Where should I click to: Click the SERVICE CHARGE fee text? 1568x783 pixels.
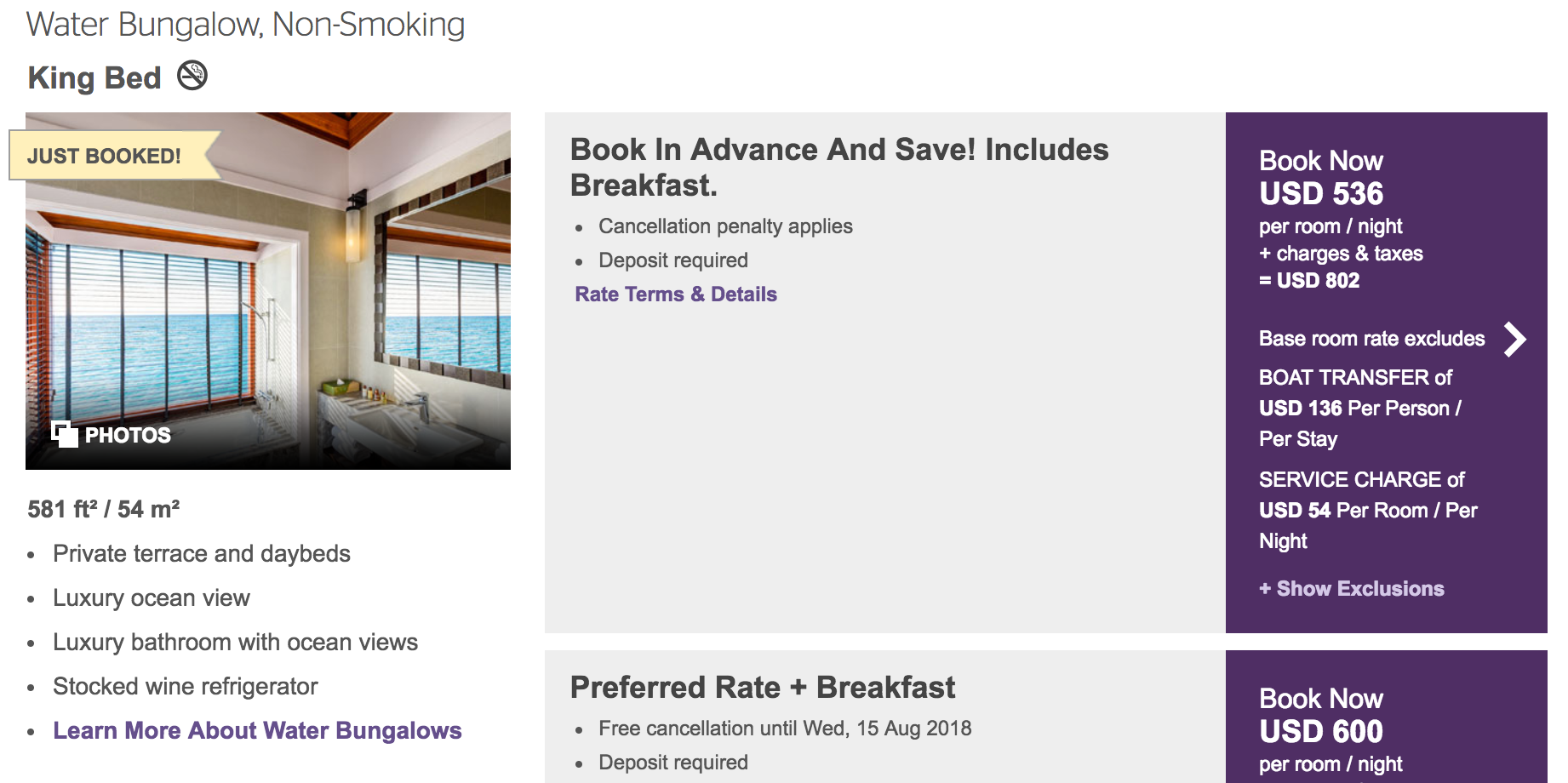tap(1367, 510)
